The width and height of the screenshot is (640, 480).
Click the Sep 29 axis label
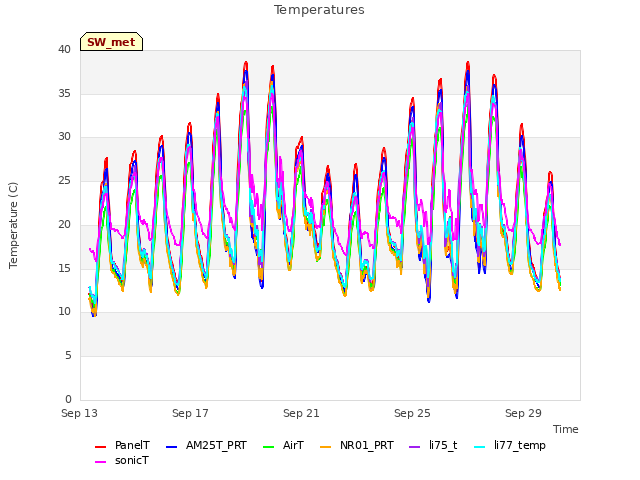pyautogui.click(x=523, y=413)
